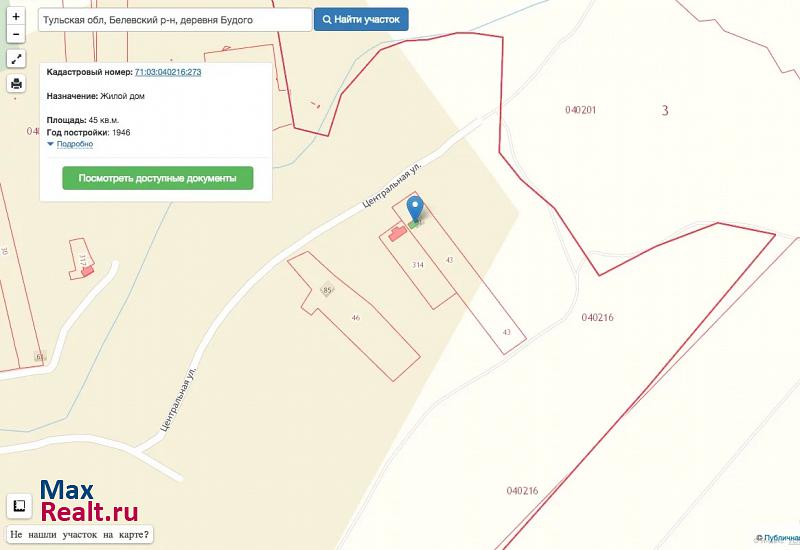Click the blue location pin marker
The width and height of the screenshot is (800, 550).
coord(415,209)
